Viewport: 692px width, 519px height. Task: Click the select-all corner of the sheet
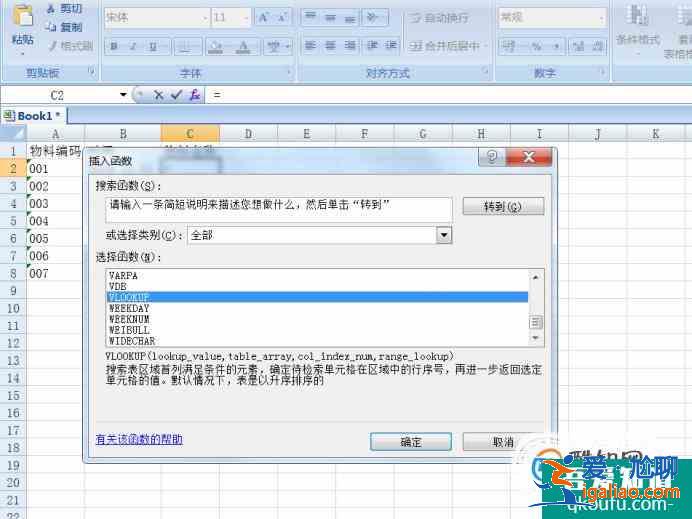(x=13, y=133)
